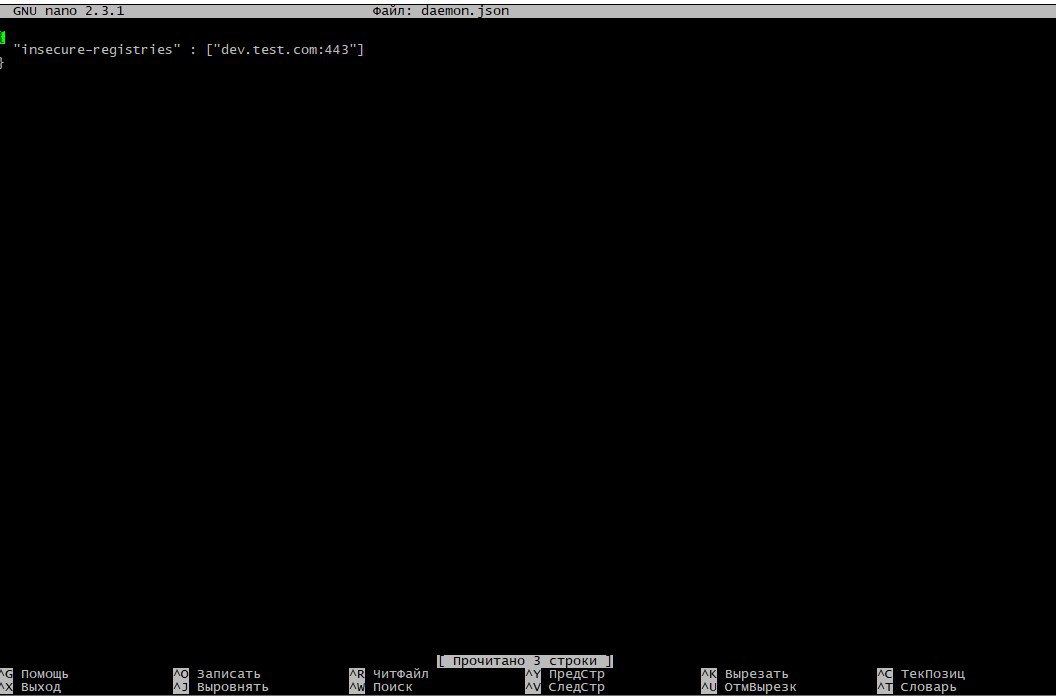Click the ^U ОтмВырезк uncut shortcut
The image size is (1056, 696).
749,687
